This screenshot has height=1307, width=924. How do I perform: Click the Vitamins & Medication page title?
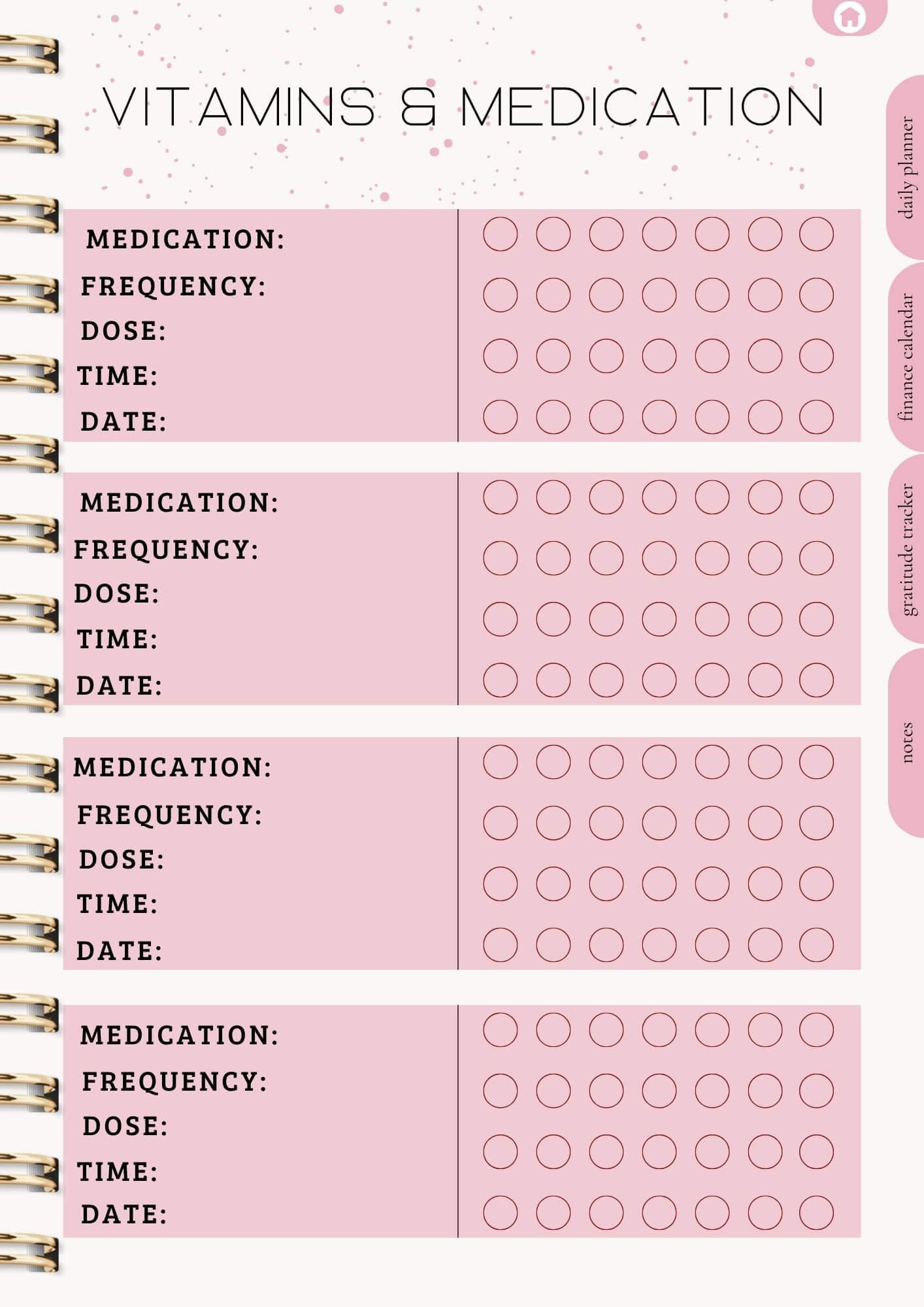click(463, 107)
